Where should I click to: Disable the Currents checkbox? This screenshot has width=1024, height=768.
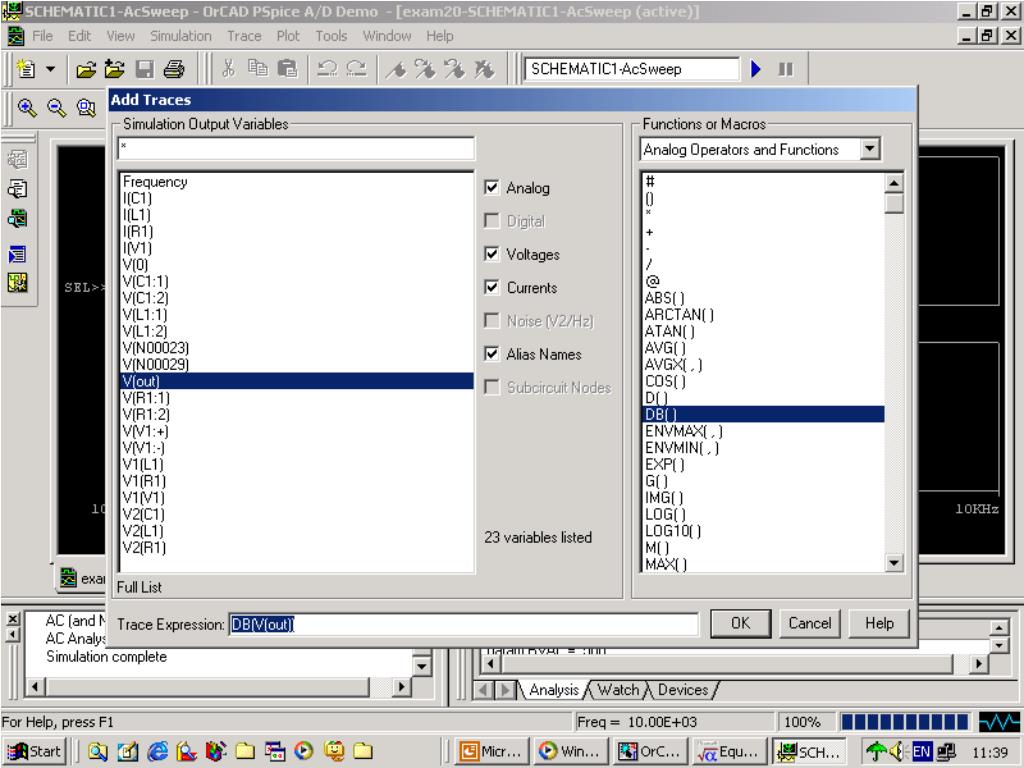click(x=492, y=288)
